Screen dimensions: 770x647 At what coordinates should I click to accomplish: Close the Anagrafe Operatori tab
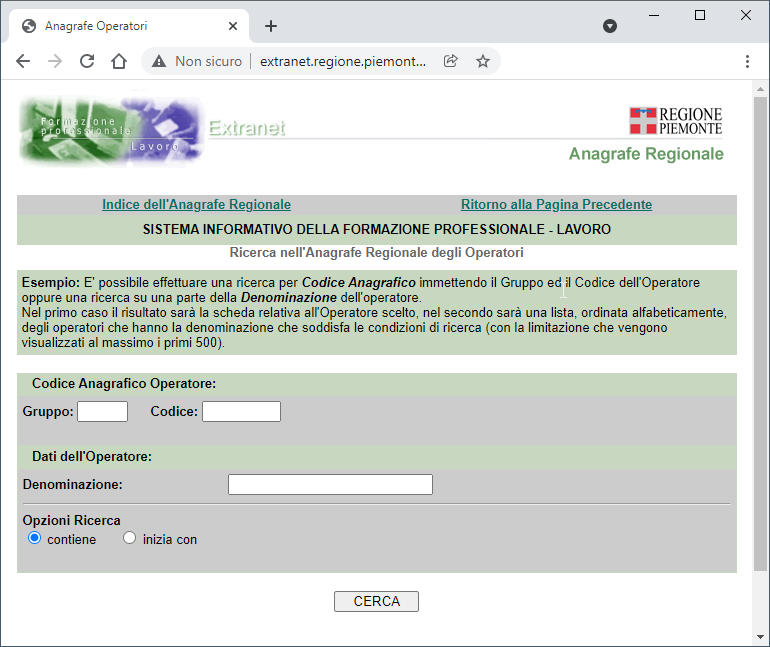pyautogui.click(x=233, y=26)
